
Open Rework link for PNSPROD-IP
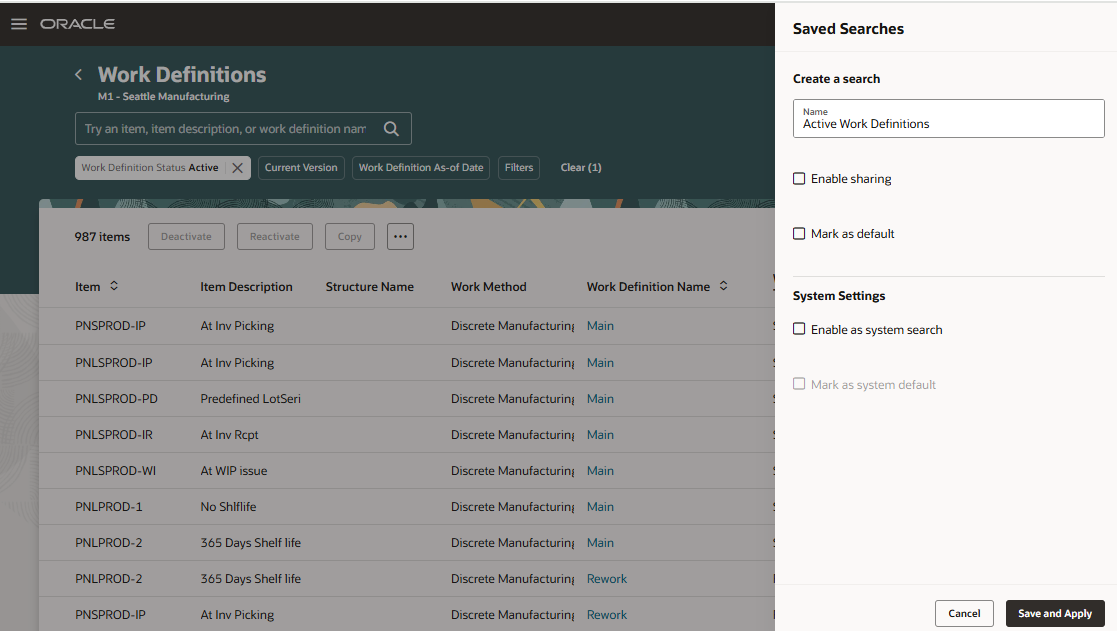point(607,615)
